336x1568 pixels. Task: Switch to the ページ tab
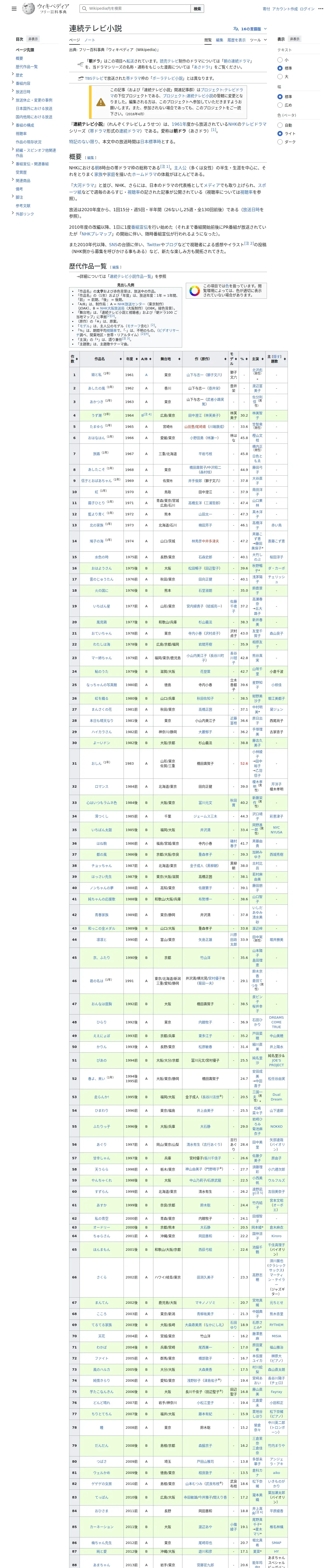(x=74, y=40)
